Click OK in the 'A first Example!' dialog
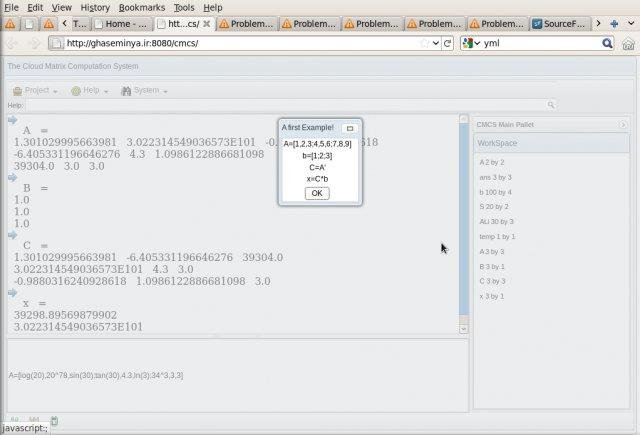The width and height of the screenshot is (640, 435). tap(317, 193)
